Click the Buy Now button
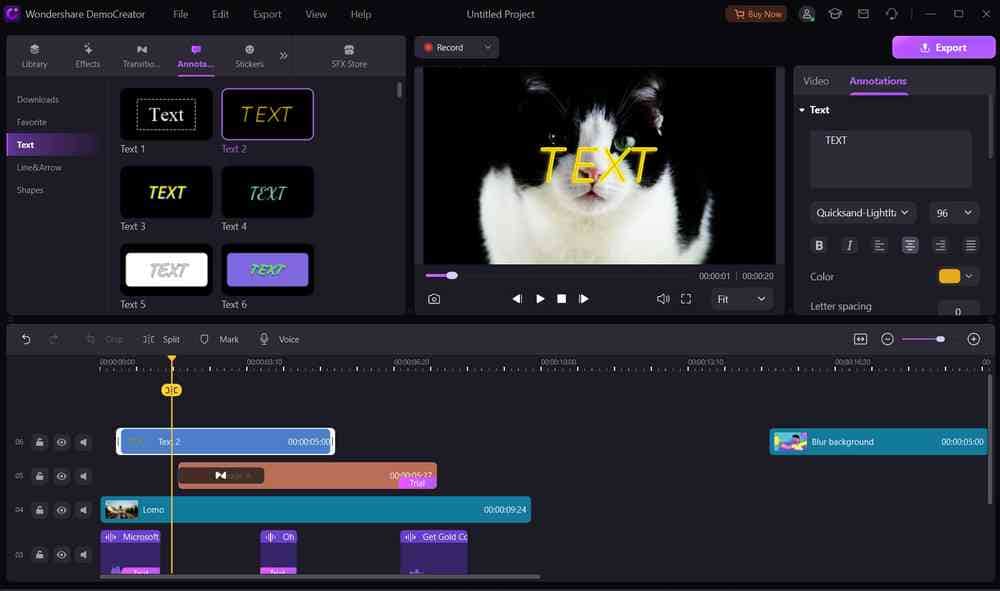The width and height of the screenshot is (1000, 591). 756,14
